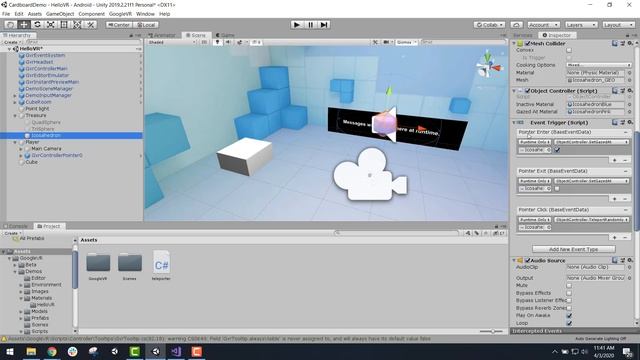Toggle Mesh Collider component enabled checkbox
The height and width of the screenshot is (360, 640).
[x=527, y=43]
